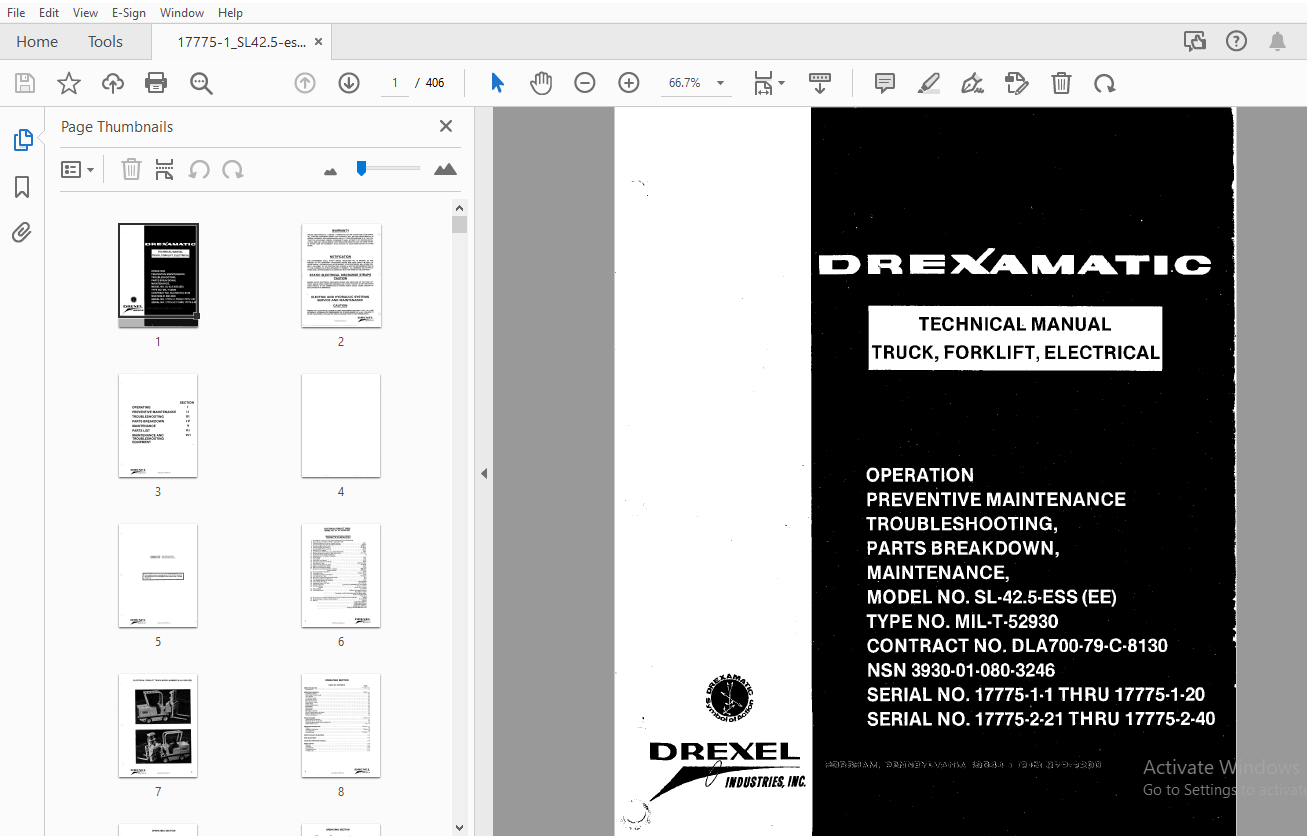
Task: Click the 'TECHNICAL MANUAL' title text
Action: tap(1015, 324)
